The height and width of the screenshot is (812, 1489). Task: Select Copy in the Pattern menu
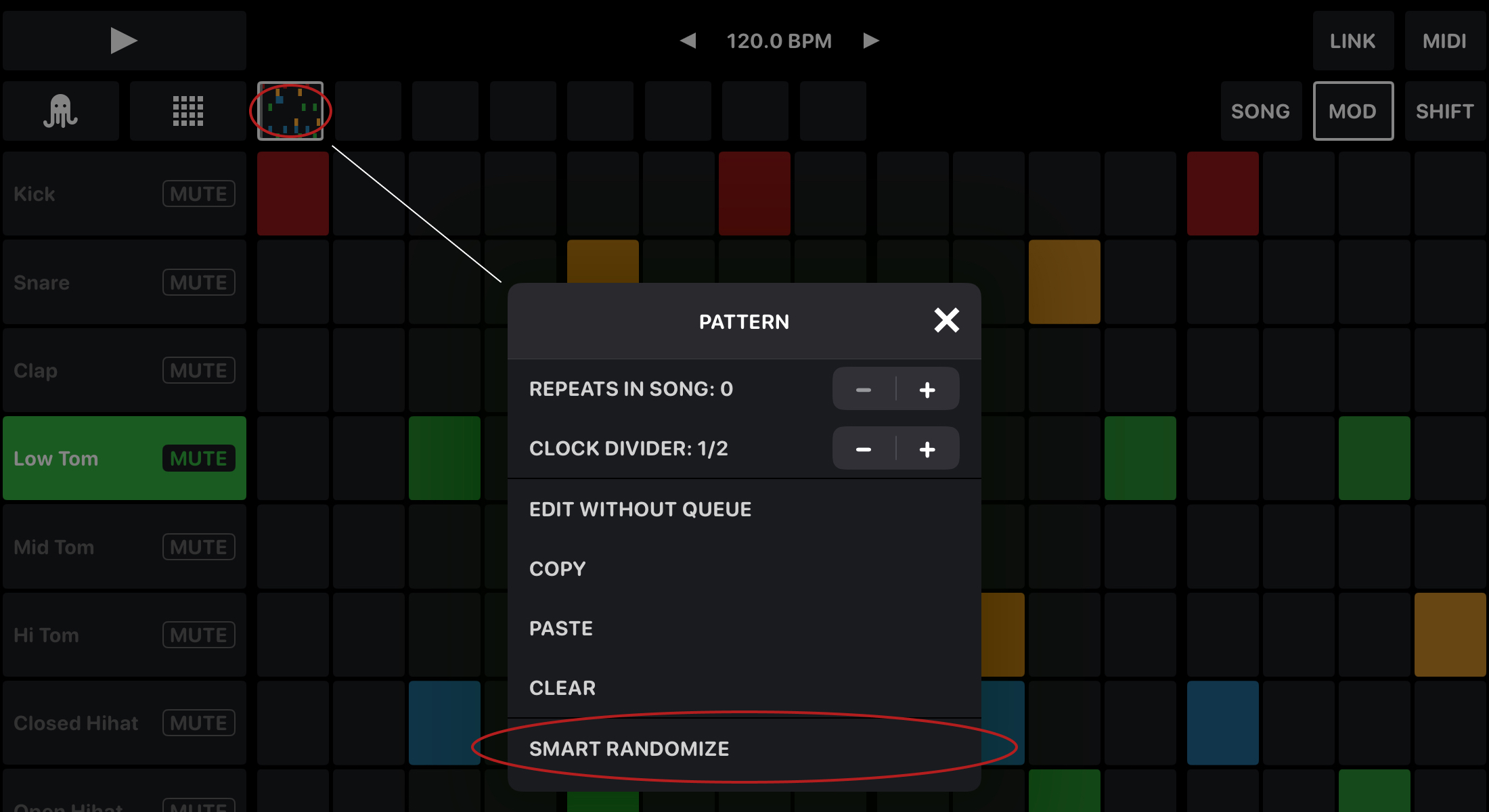click(x=557, y=569)
